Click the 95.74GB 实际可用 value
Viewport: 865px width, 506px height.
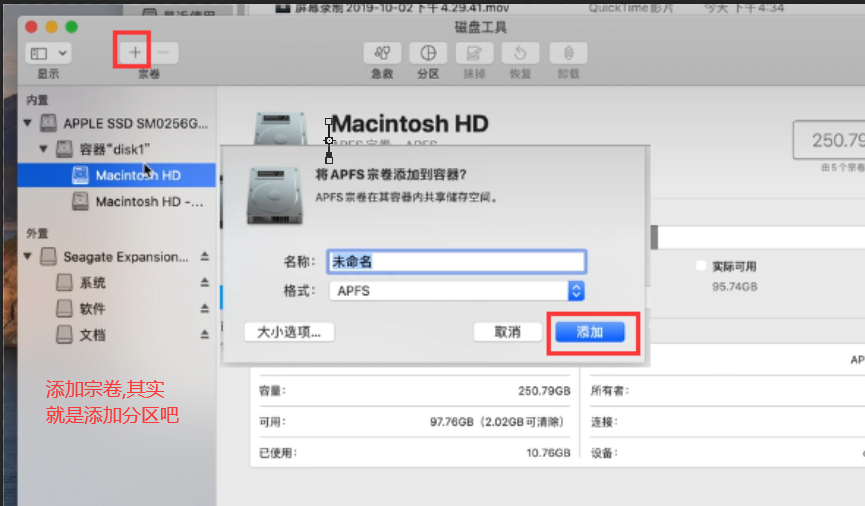pos(735,287)
